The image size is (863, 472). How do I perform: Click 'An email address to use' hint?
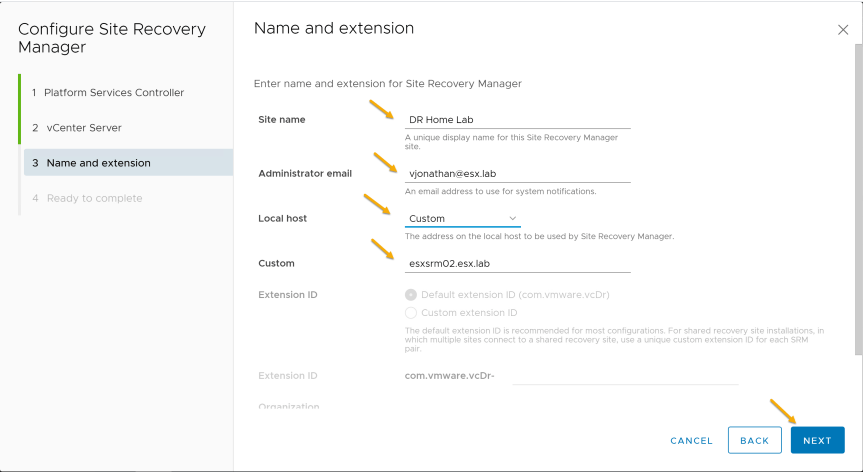500,191
